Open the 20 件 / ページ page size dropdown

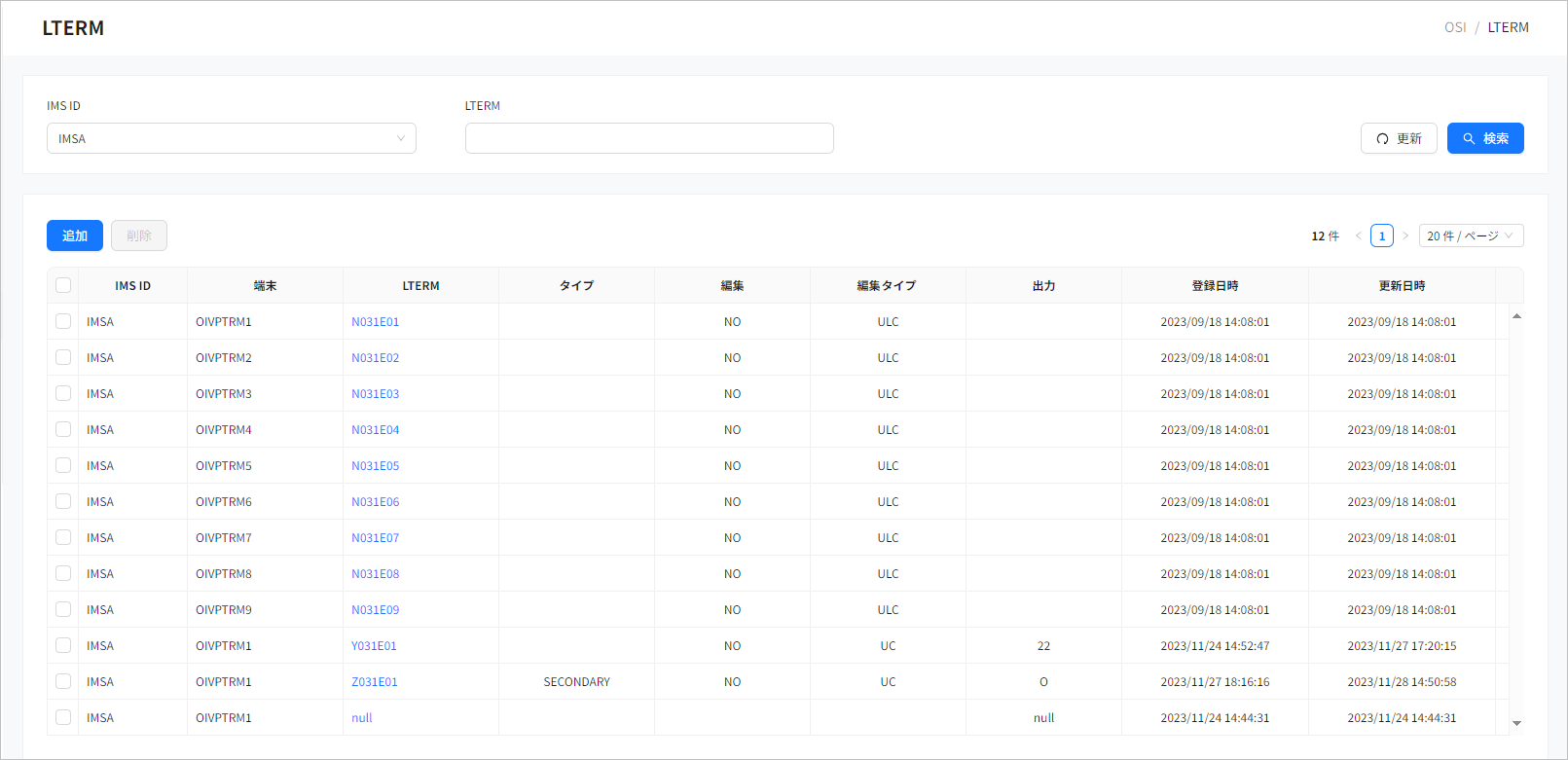[x=1470, y=235]
